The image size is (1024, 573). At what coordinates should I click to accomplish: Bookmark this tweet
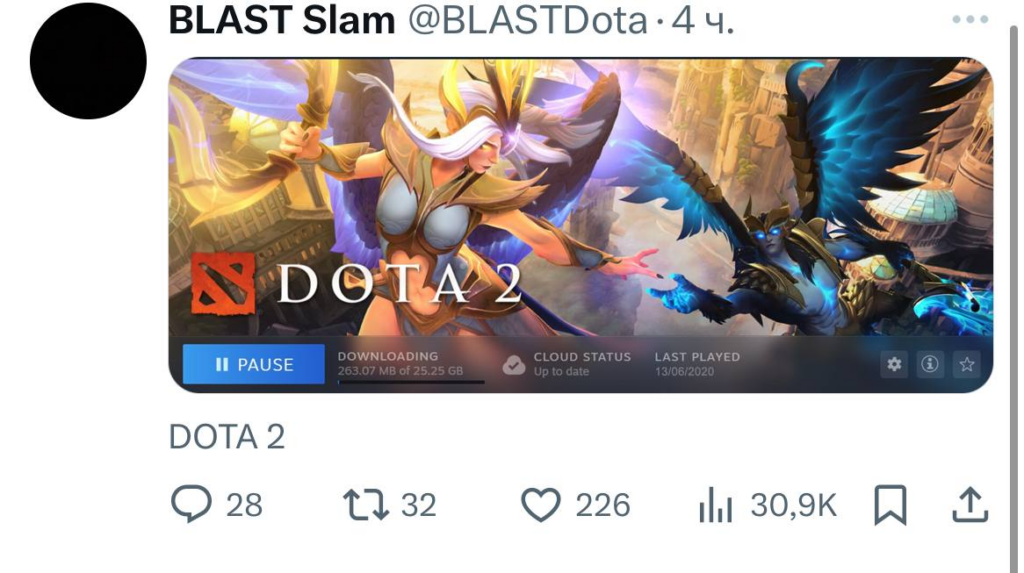[890, 504]
